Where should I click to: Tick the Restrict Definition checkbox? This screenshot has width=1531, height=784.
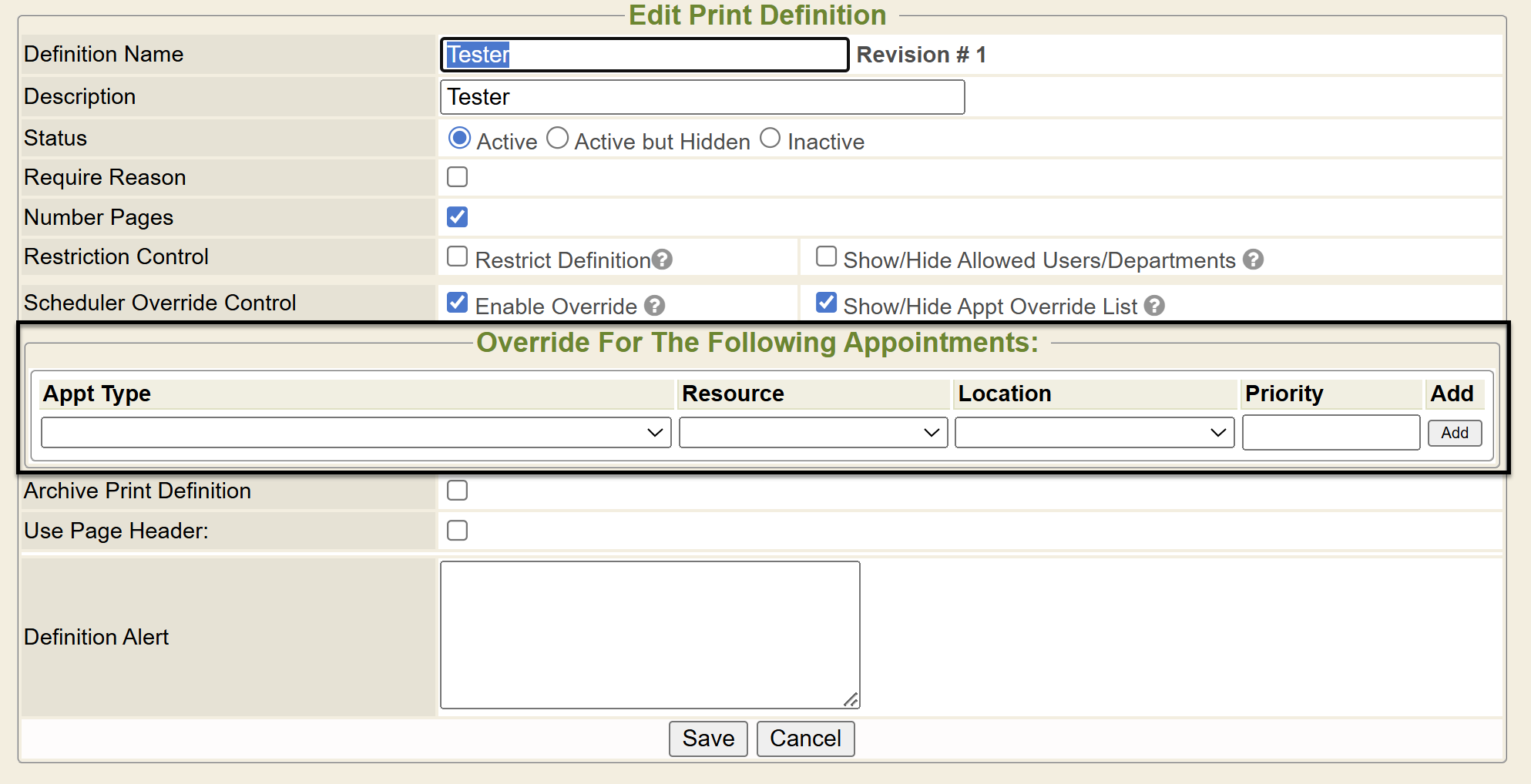click(458, 256)
